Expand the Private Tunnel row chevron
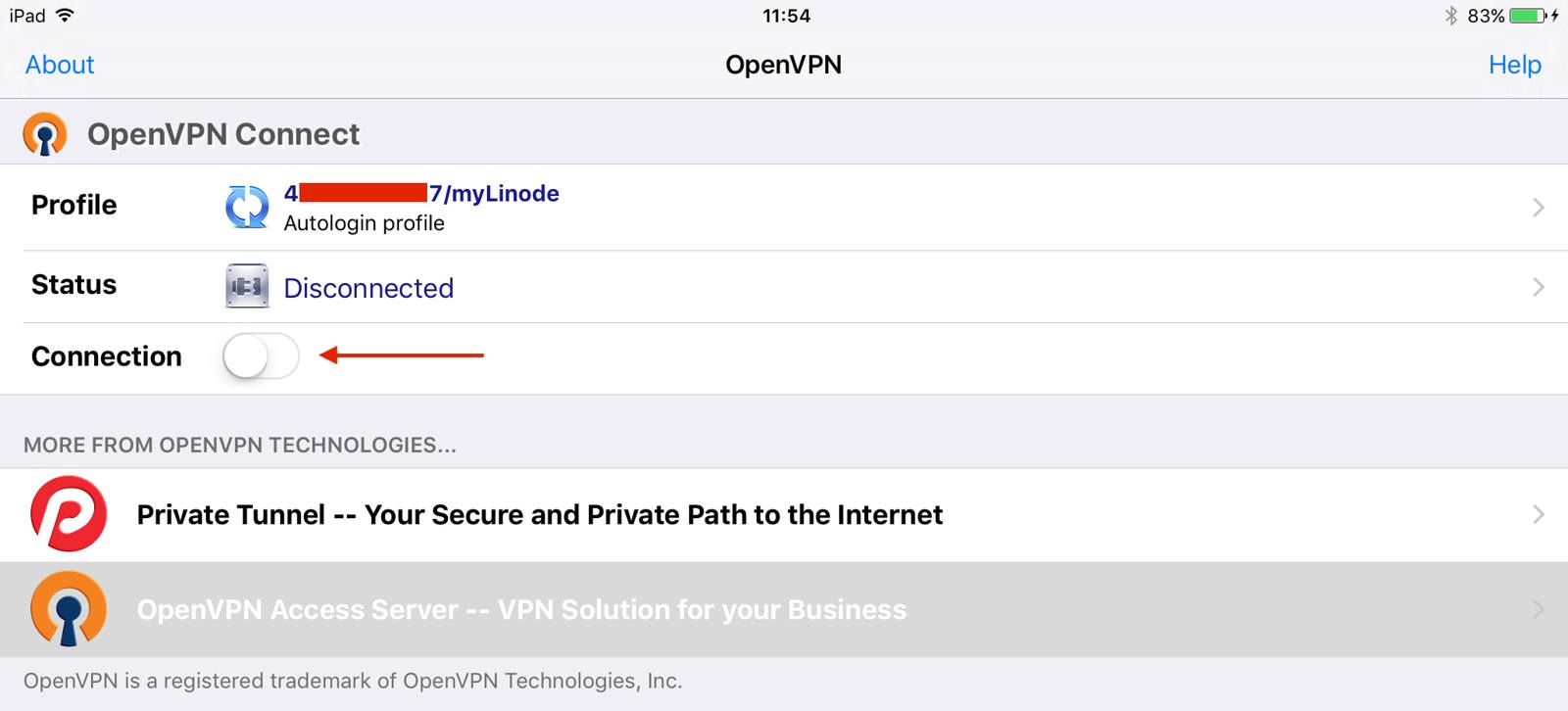The image size is (1568, 711). tap(1540, 514)
